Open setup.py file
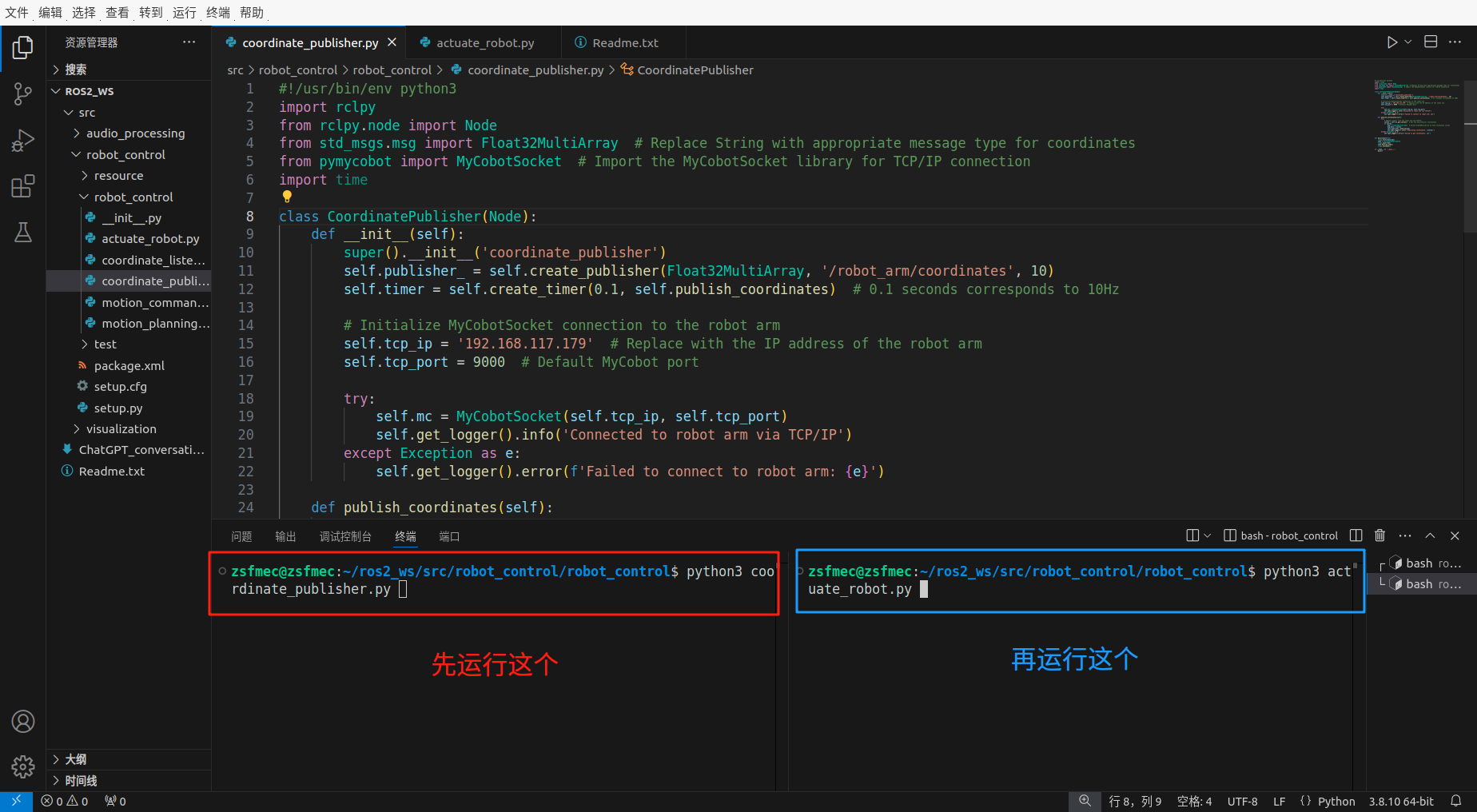Image resolution: width=1477 pixels, height=812 pixels. [129, 408]
